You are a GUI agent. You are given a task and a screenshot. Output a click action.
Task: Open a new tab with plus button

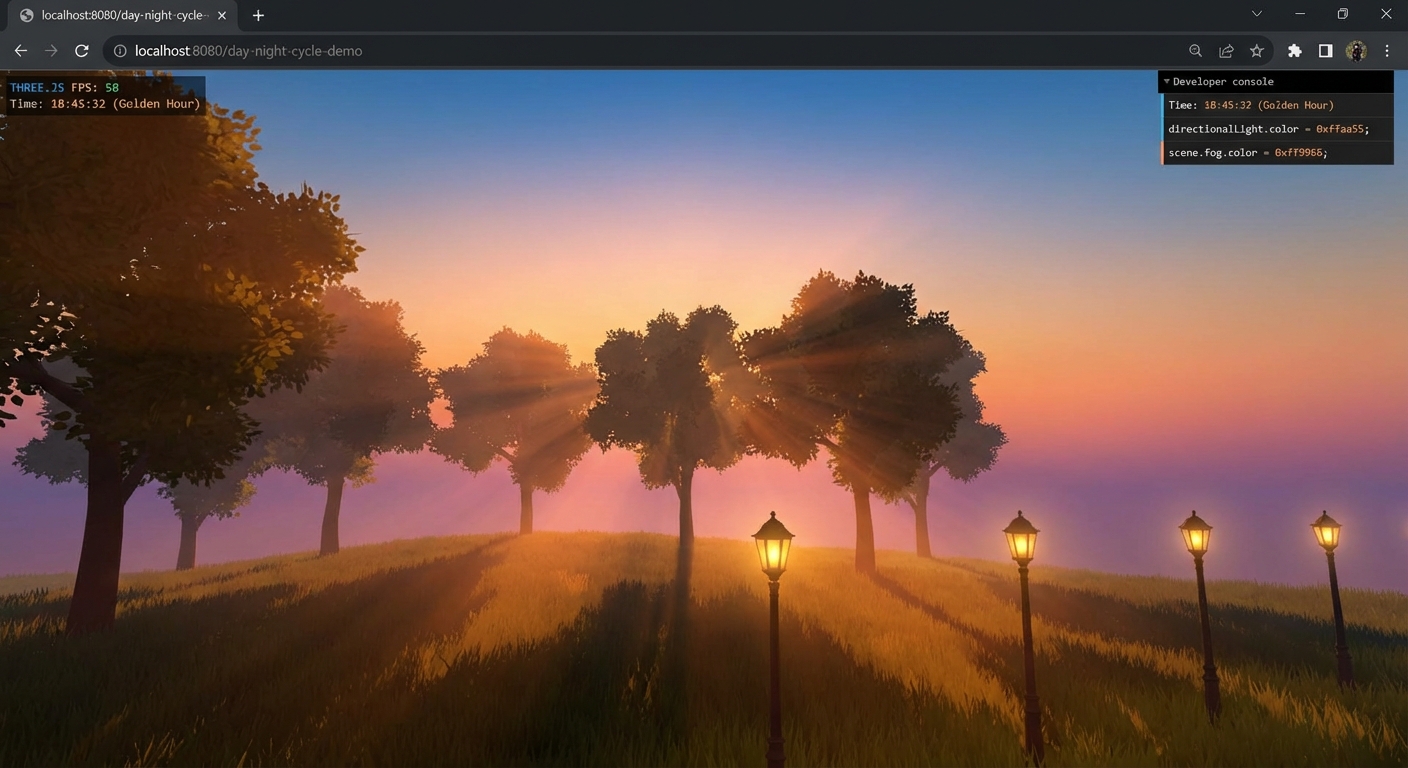click(258, 15)
